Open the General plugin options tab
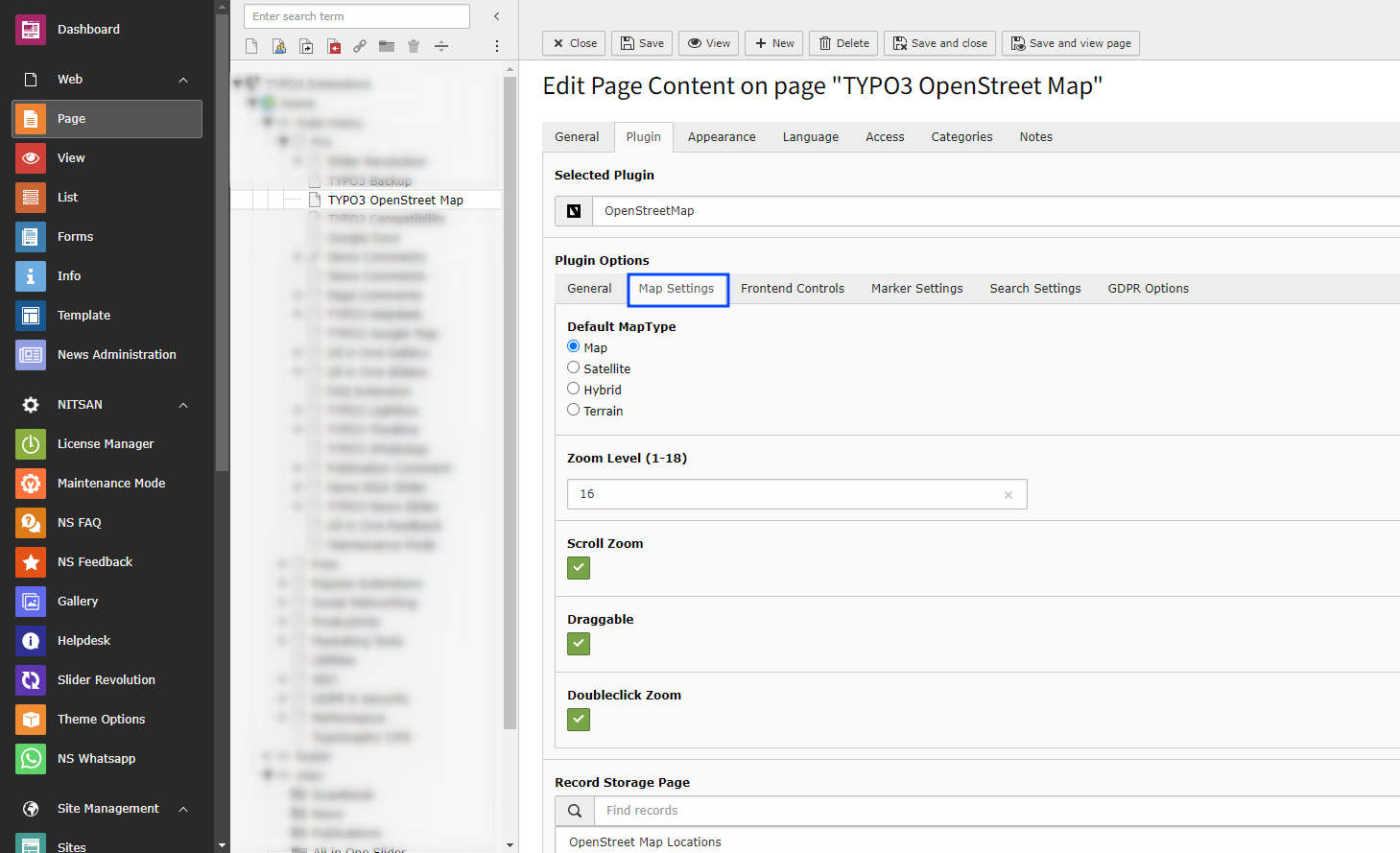 589,289
